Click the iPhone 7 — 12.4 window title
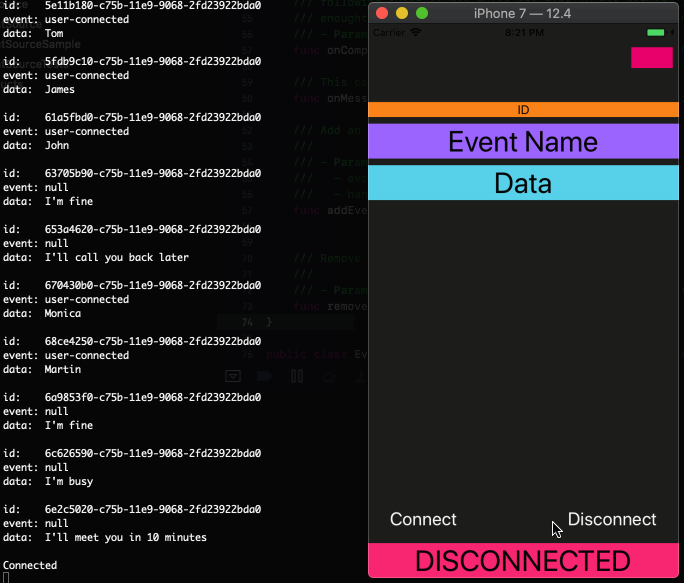 (x=522, y=14)
